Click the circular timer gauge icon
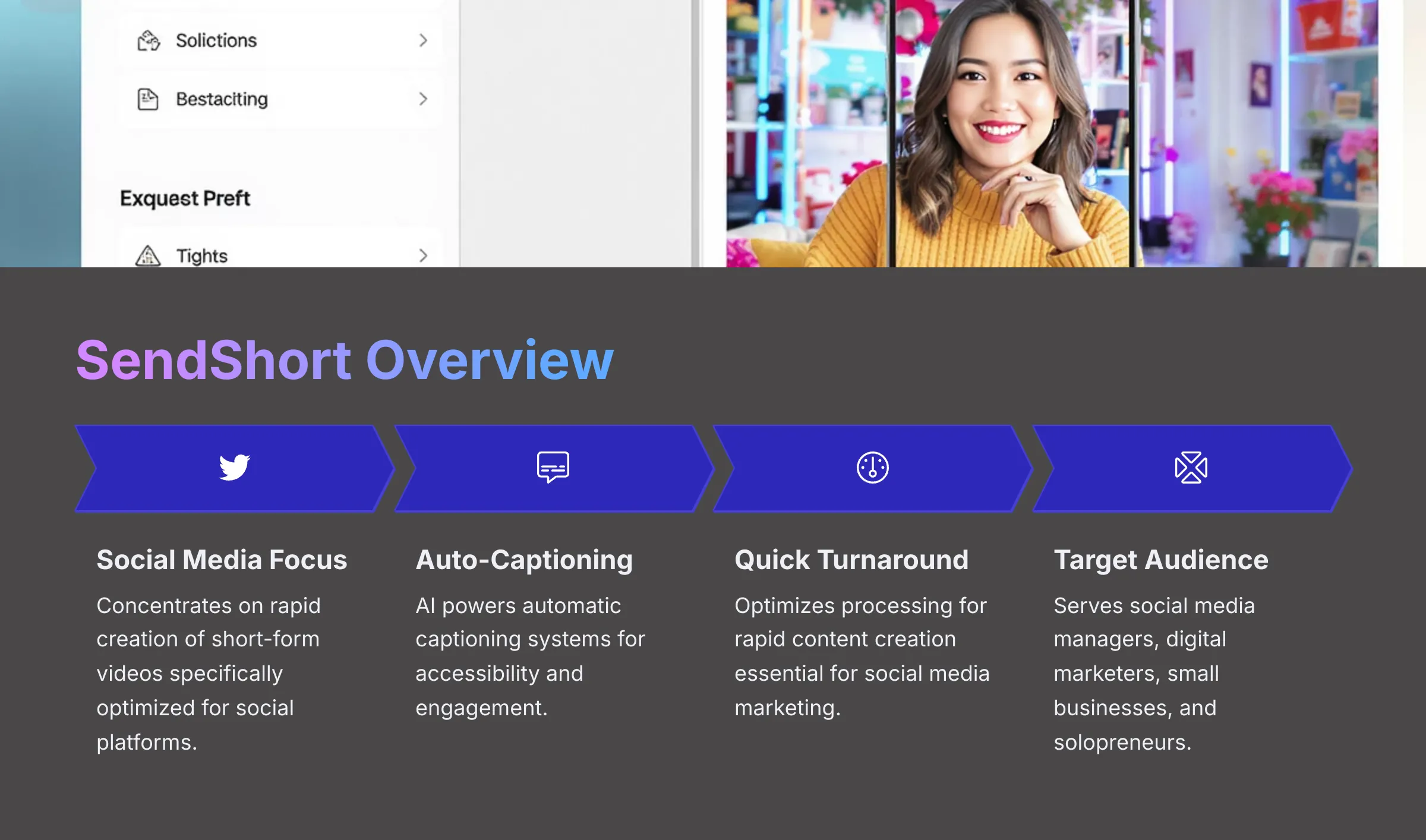Image resolution: width=1426 pixels, height=840 pixels. point(872,468)
